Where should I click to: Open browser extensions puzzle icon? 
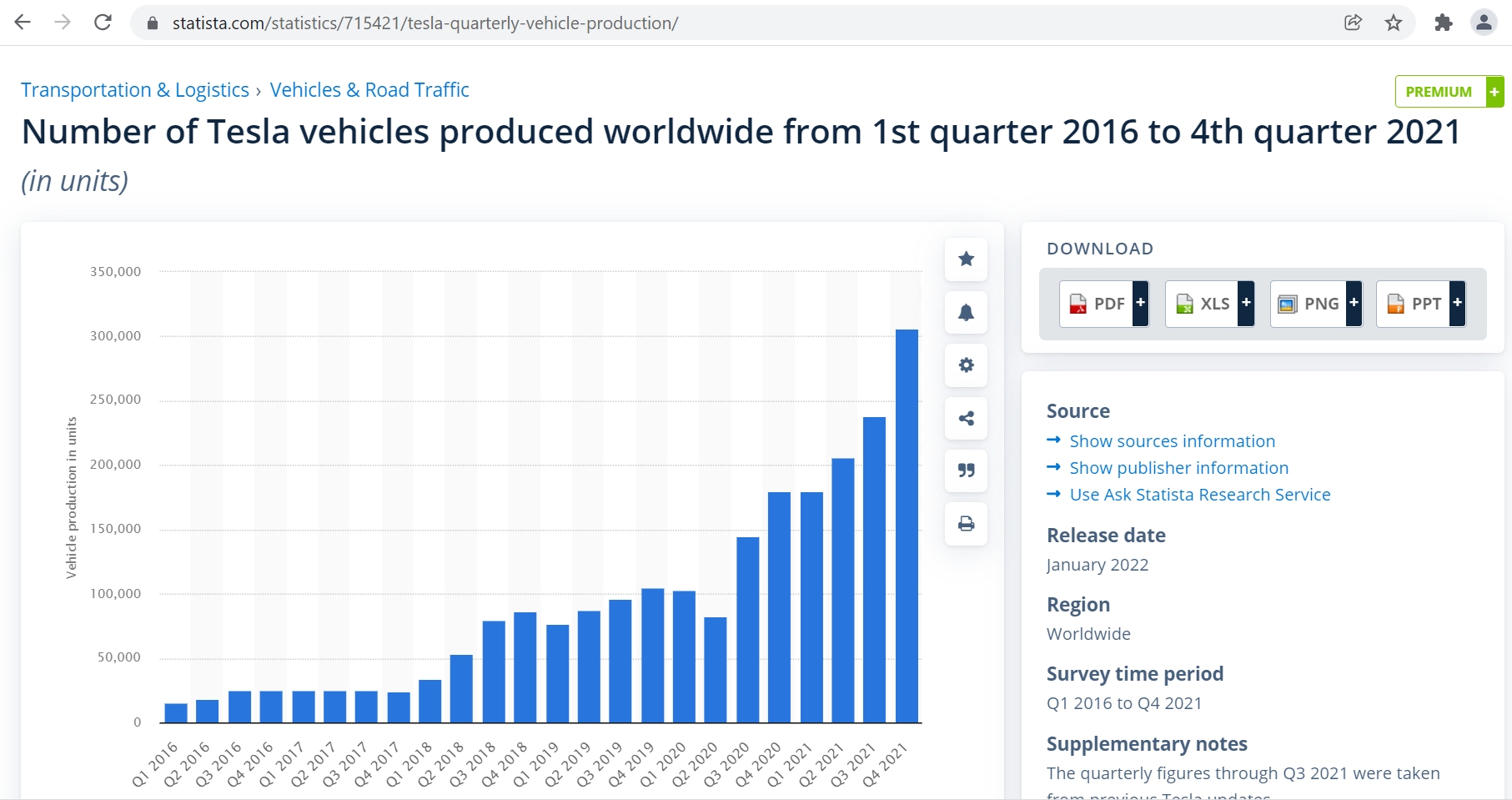[1444, 23]
